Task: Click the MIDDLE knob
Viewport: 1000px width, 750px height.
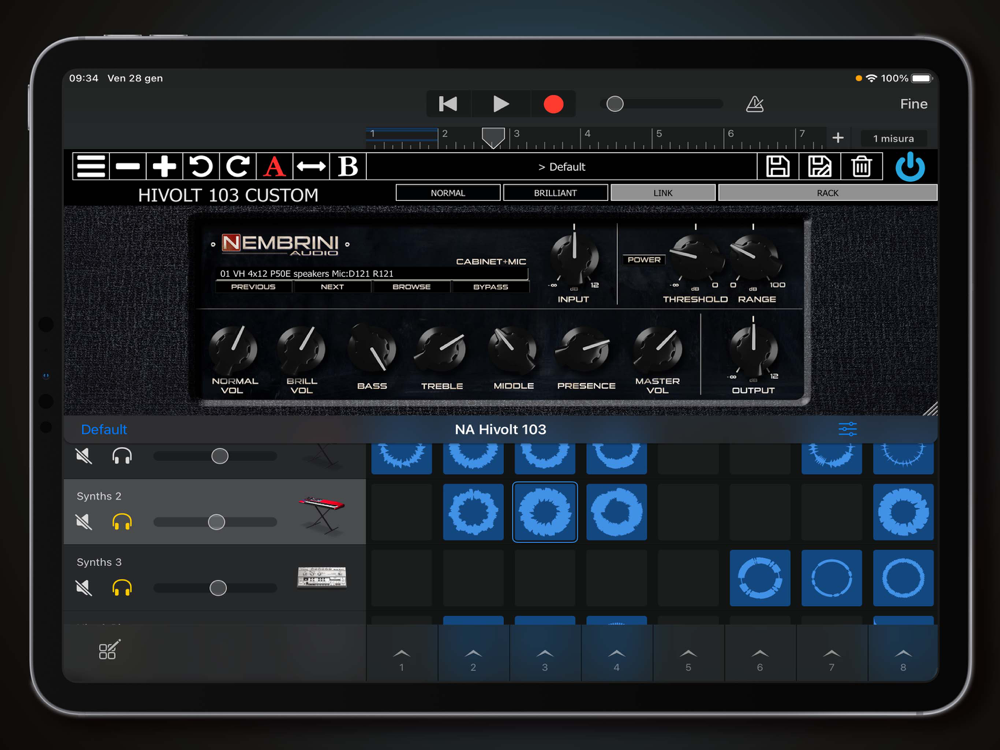Action: pyautogui.click(x=512, y=349)
